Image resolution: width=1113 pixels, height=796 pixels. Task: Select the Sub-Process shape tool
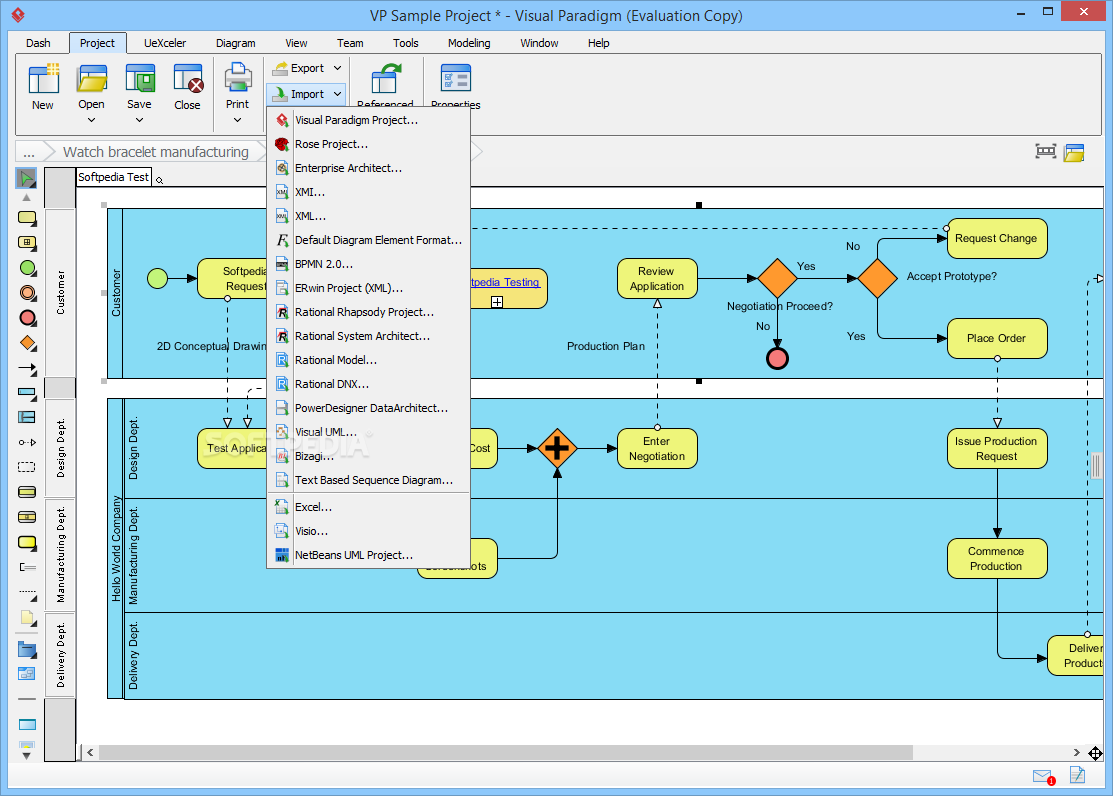(27, 243)
